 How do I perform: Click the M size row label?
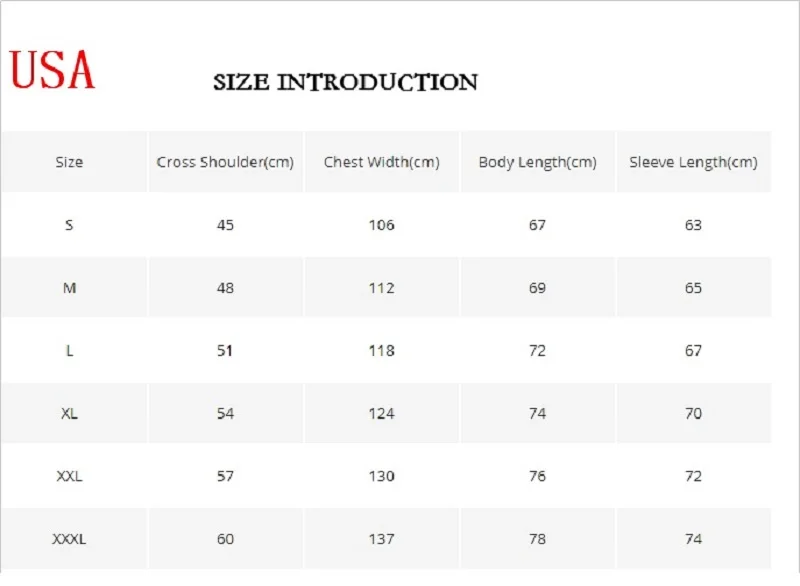coord(69,288)
